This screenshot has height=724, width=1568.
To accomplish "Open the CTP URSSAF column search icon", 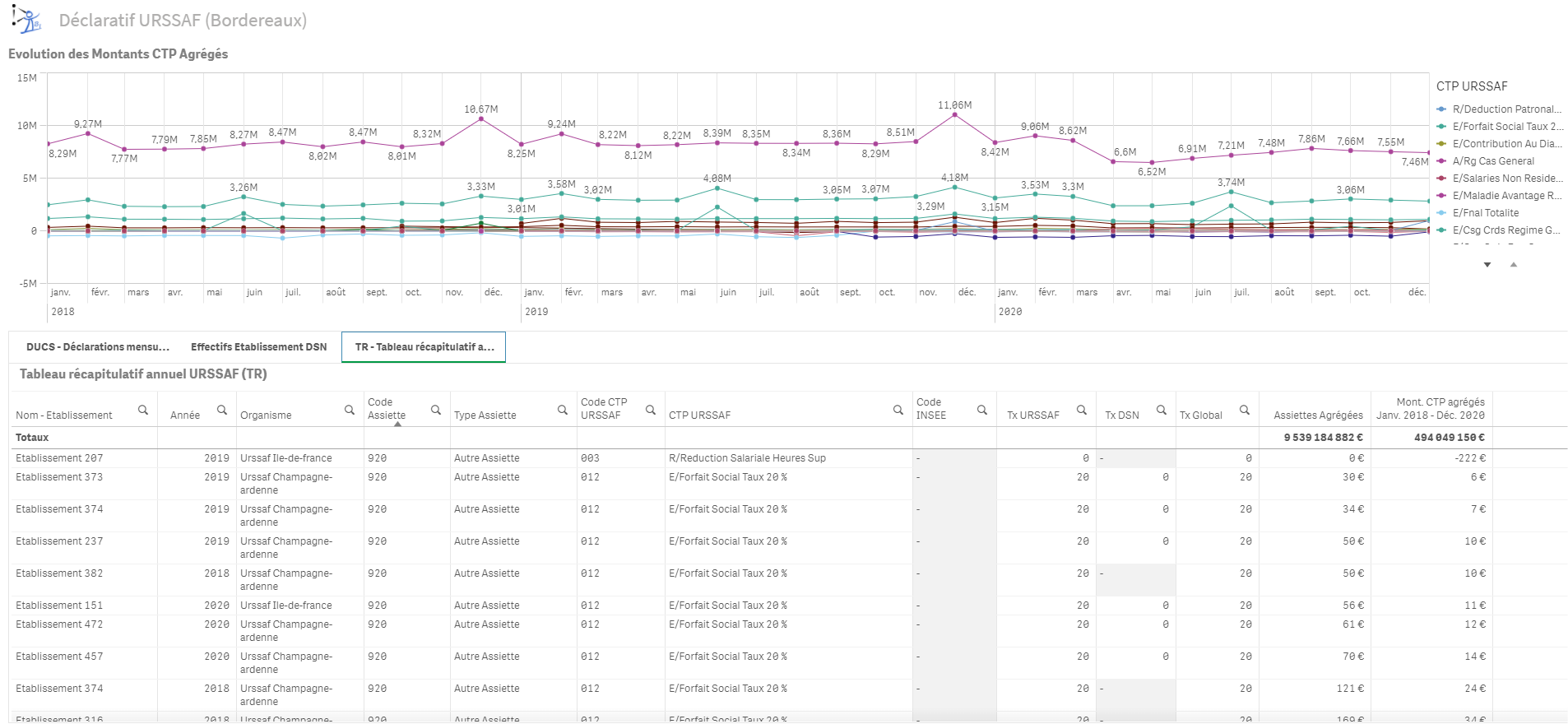I will pyautogui.click(x=898, y=410).
